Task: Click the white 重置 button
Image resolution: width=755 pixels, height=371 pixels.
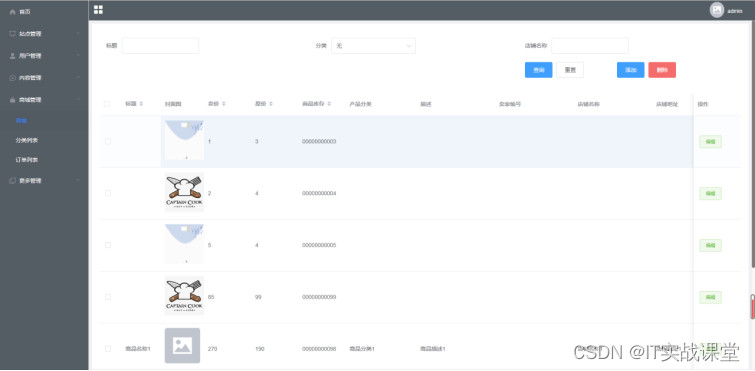Action: pos(570,70)
